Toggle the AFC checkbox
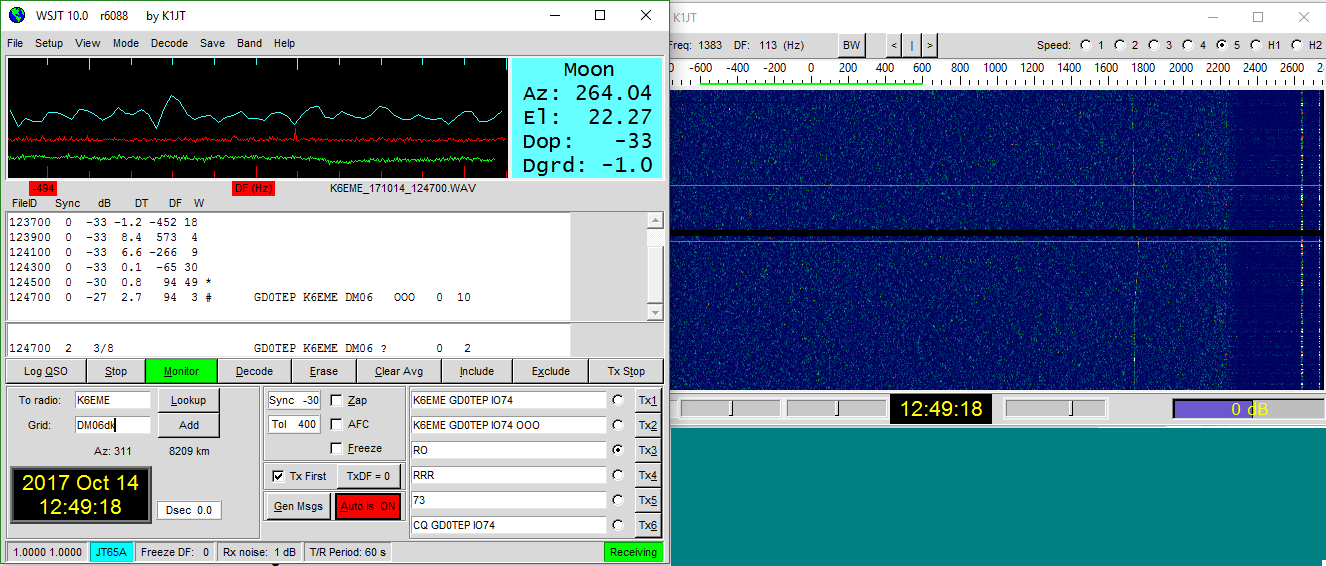The width and height of the screenshot is (1326, 566). coord(337,424)
